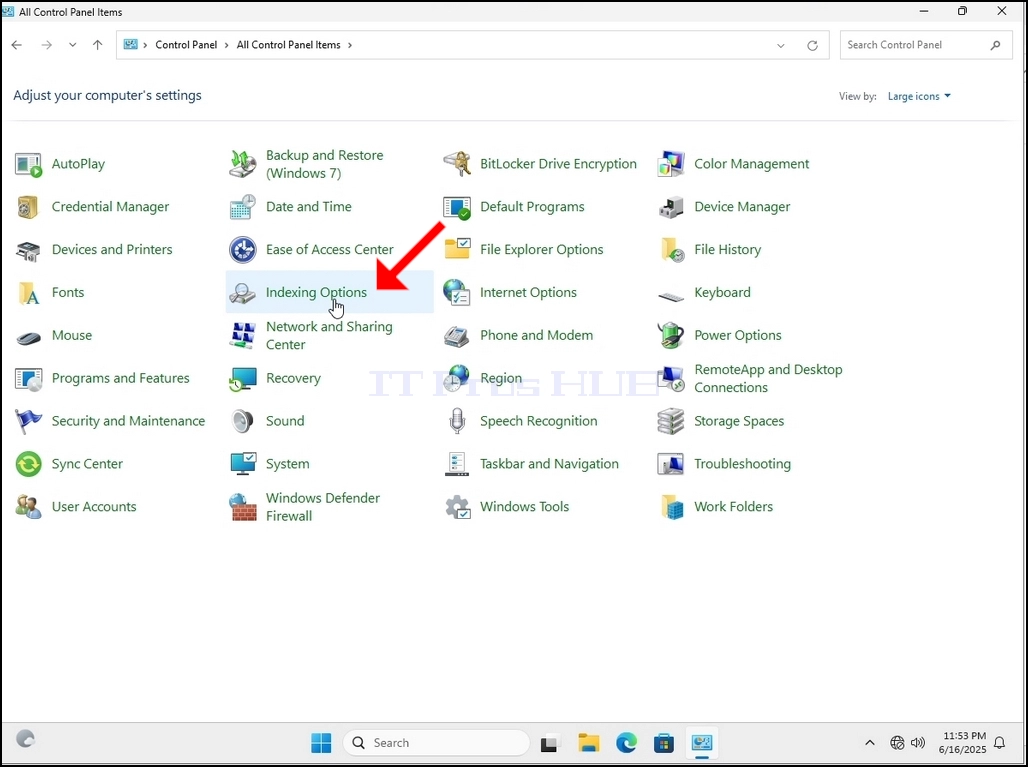Open the Keyboard icon
The height and width of the screenshot is (767, 1028).
point(671,297)
